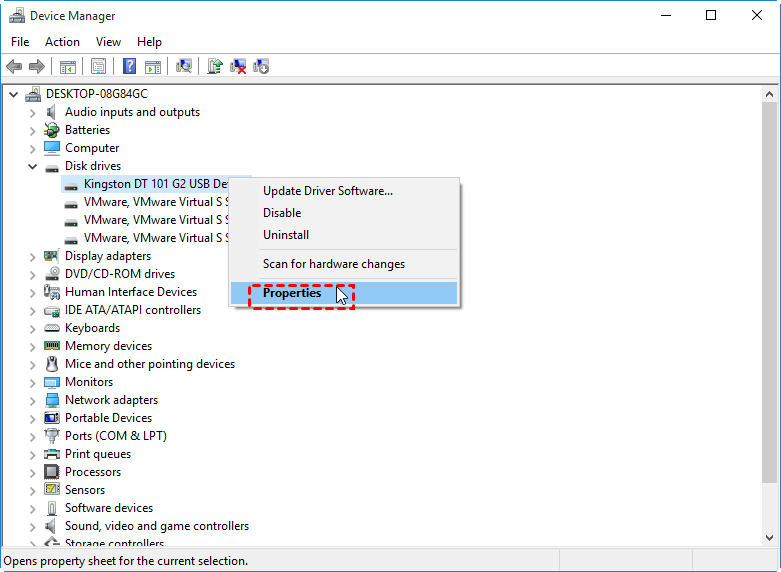This screenshot has width=781, height=572.
Task: Select the Mice and other pointing devices label
Action: tap(150, 364)
